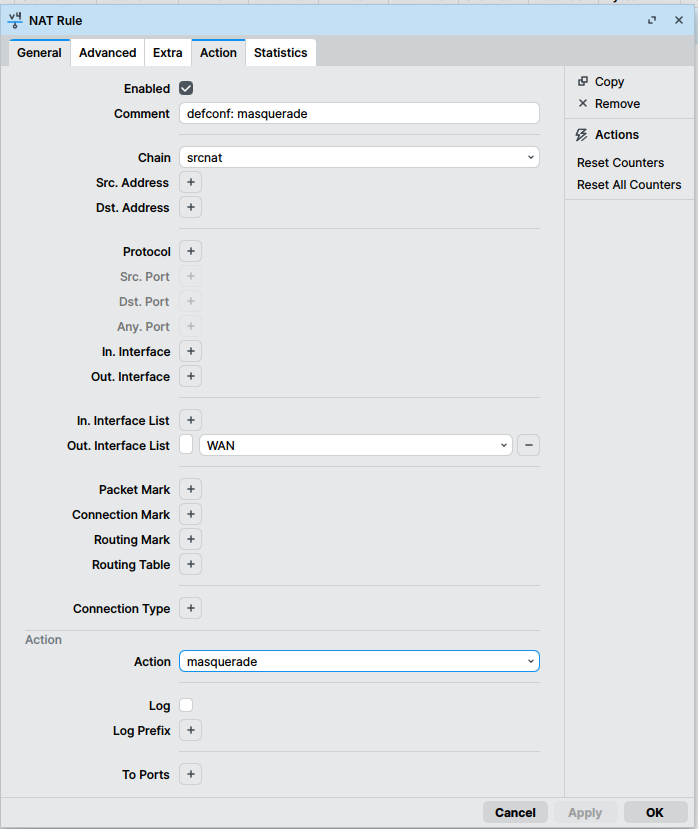Open the Chain srcnat dropdown
Viewport: 698px width, 829px height.
pos(359,158)
